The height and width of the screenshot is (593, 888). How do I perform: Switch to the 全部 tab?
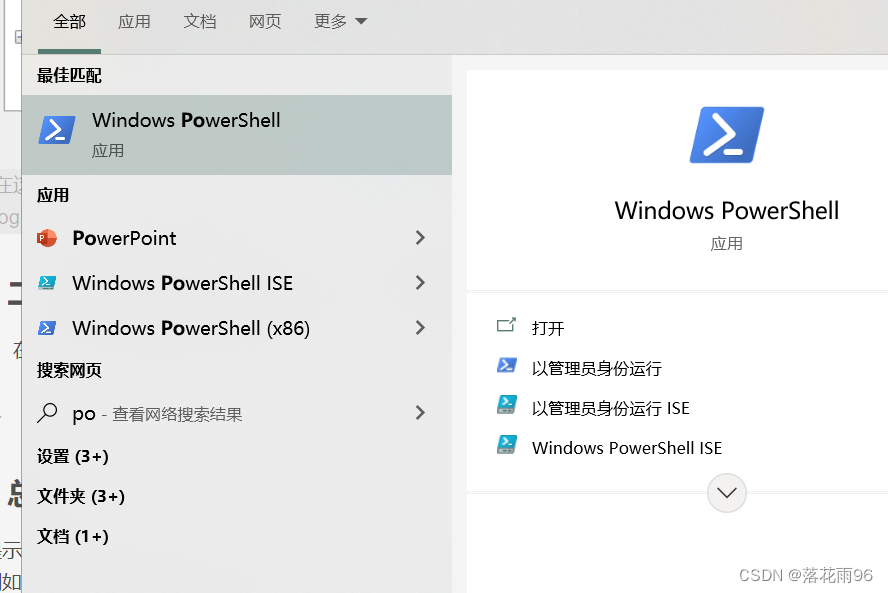(69, 22)
